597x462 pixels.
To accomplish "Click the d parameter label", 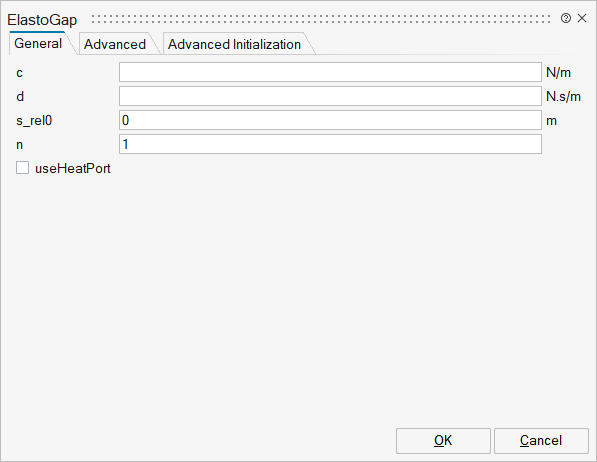I will click(x=20, y=96).
